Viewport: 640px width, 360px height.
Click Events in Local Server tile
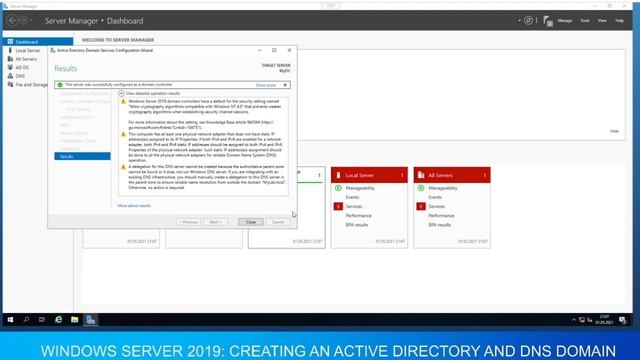(x=352, y=197)
